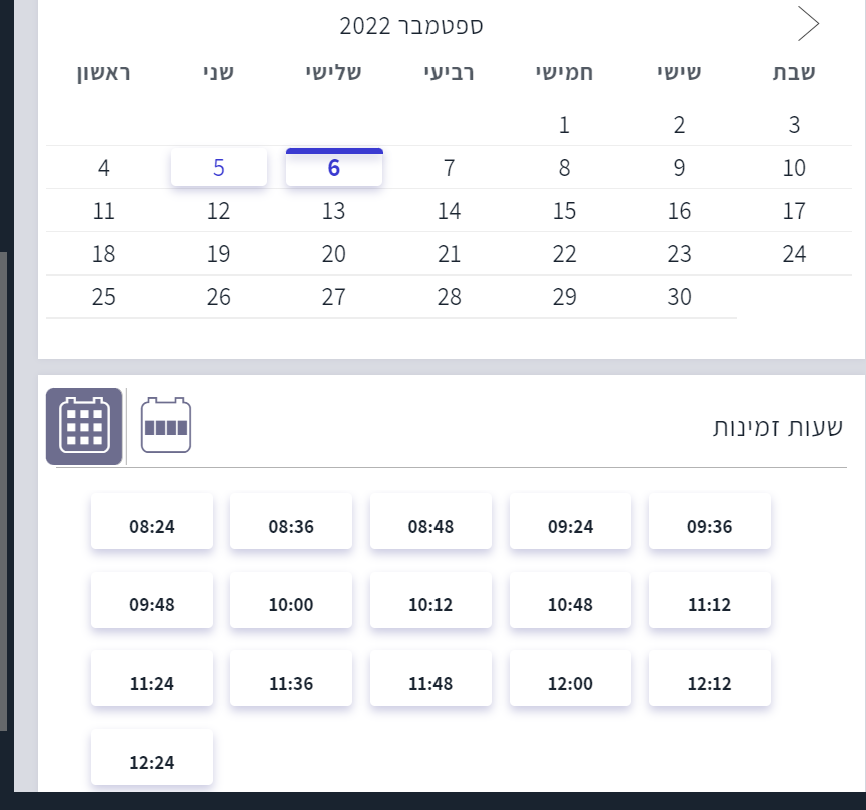Choose the 08:24 time slot
The image size is (866, 810).
tap(152, 526)
